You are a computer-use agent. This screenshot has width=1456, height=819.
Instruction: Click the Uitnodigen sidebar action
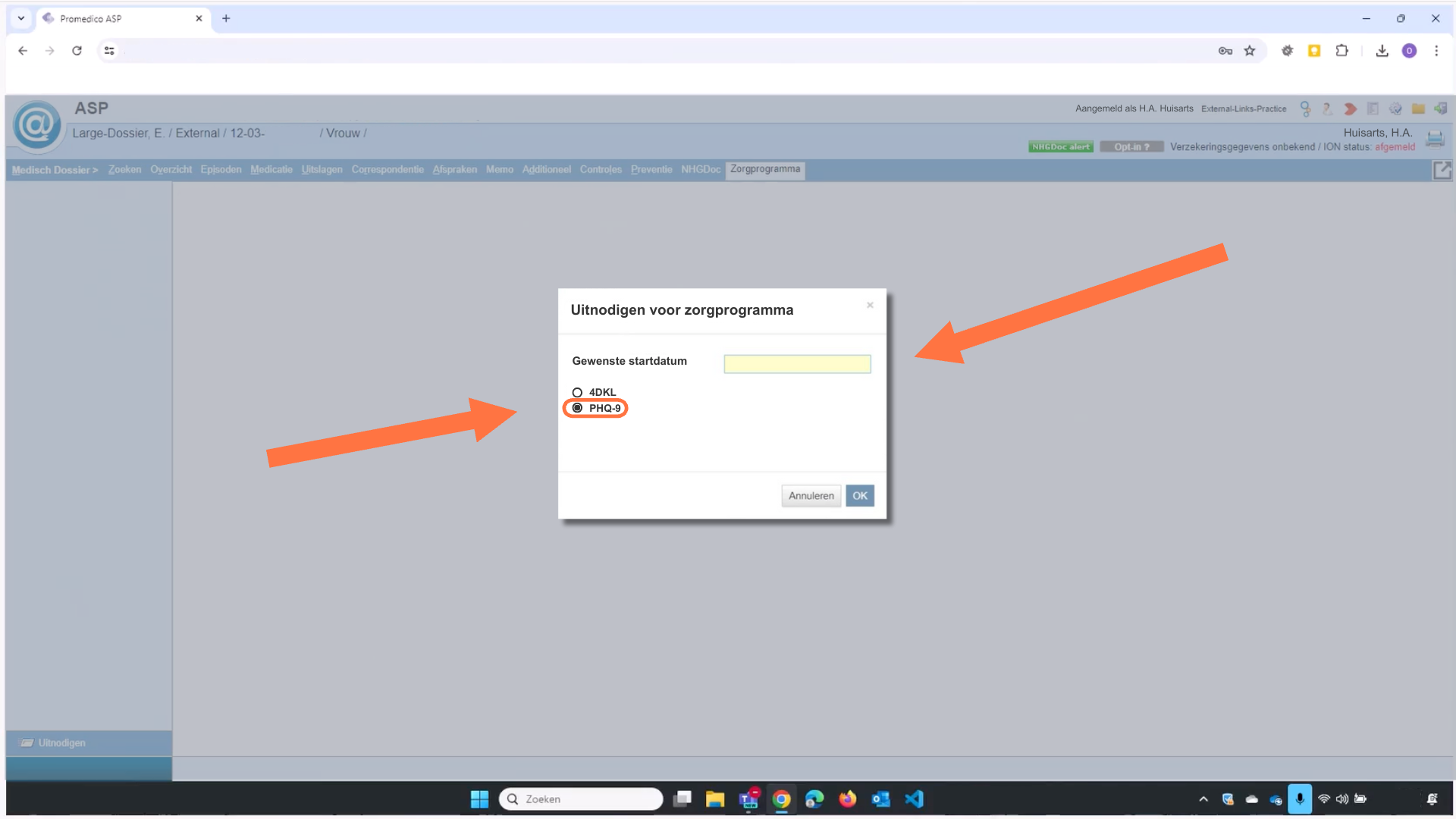coord(61,743)
